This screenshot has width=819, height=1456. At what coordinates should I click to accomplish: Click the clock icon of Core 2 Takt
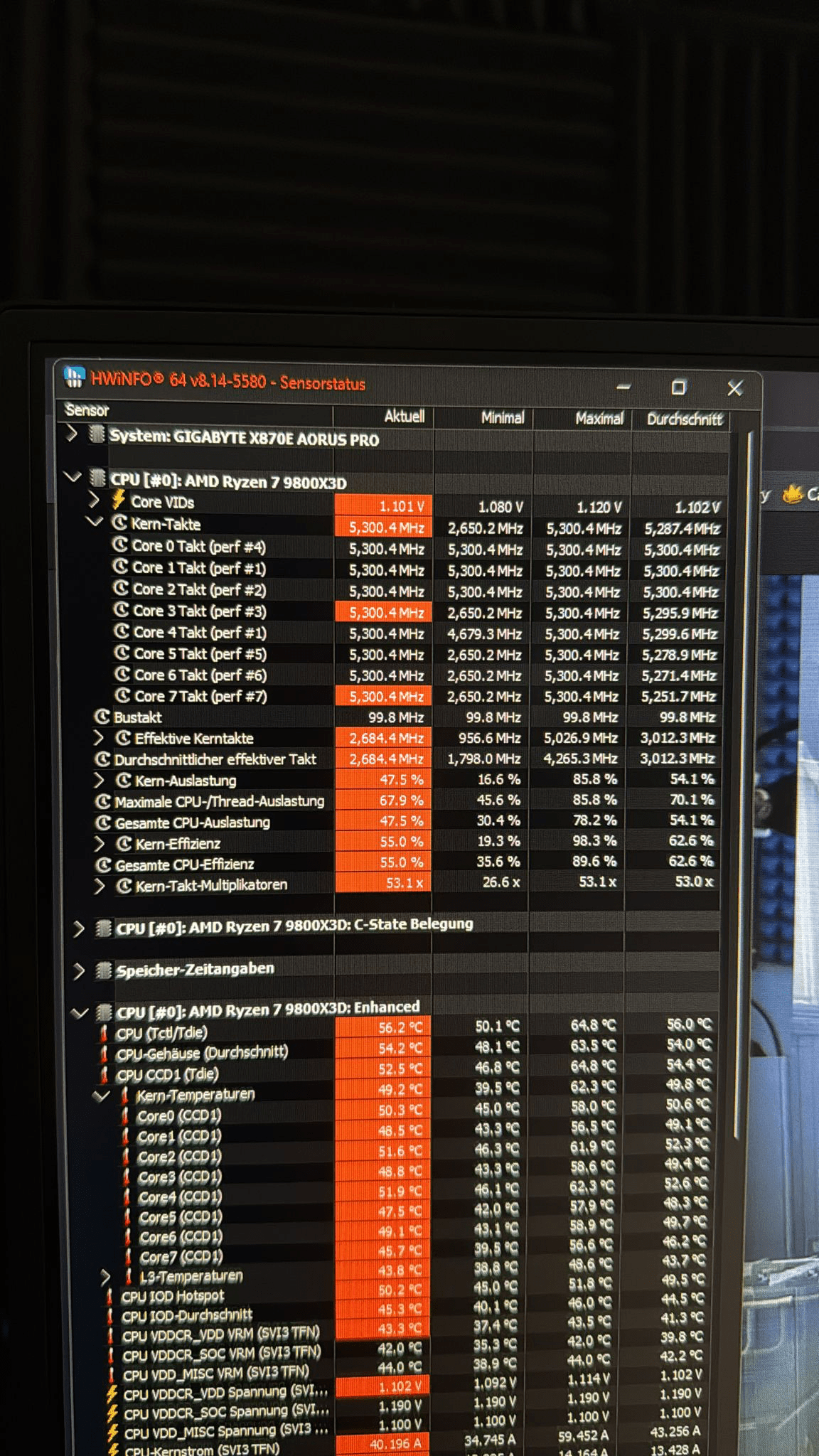(x=122, y=588)
